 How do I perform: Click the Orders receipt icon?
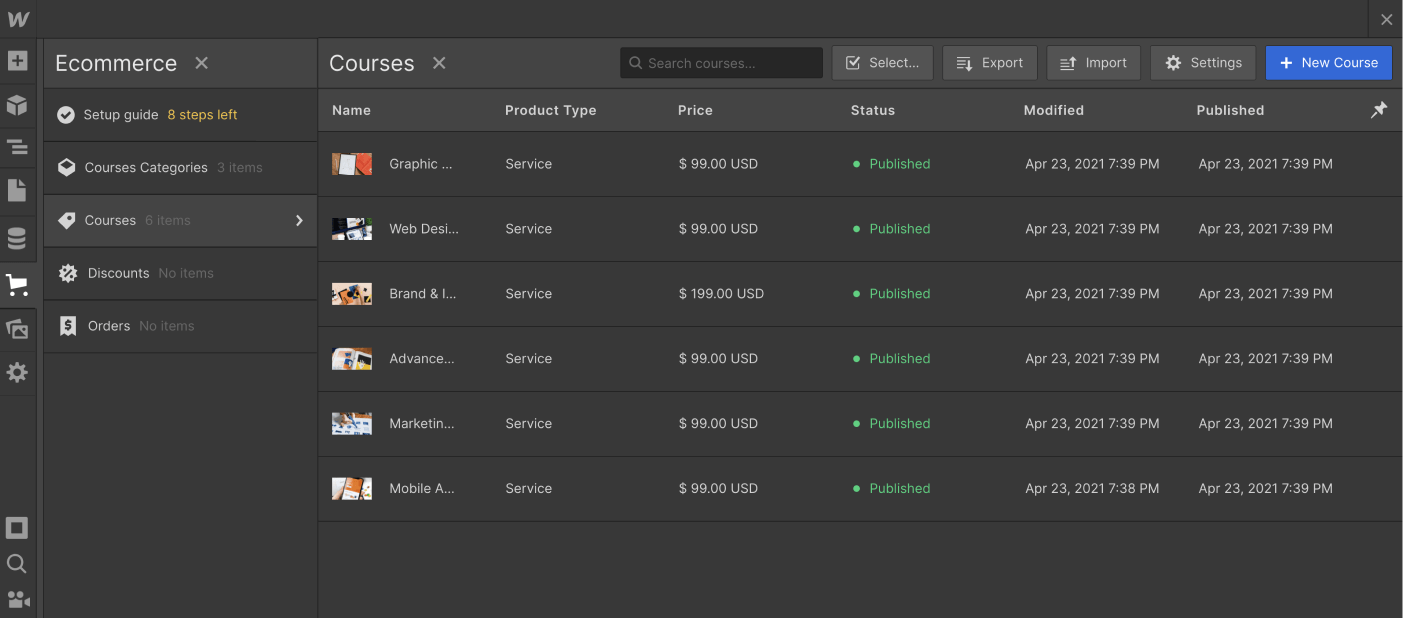[x=67, y=326]
